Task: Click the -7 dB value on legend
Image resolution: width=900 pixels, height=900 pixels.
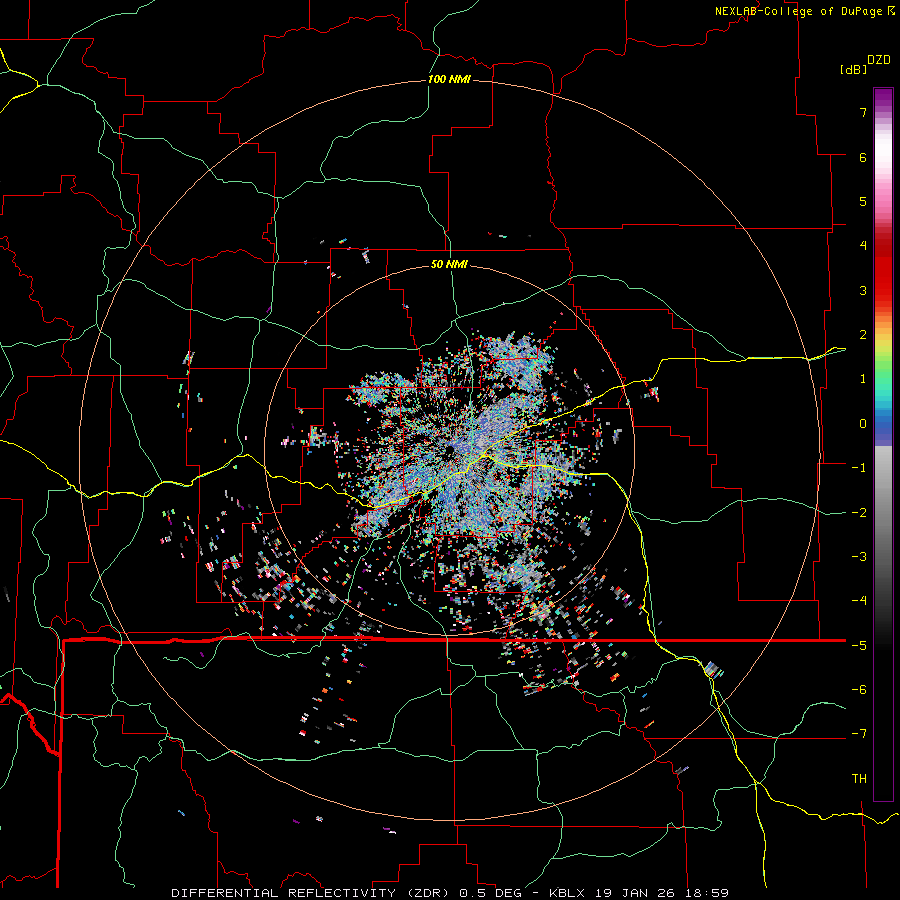Action: (859, 734)
